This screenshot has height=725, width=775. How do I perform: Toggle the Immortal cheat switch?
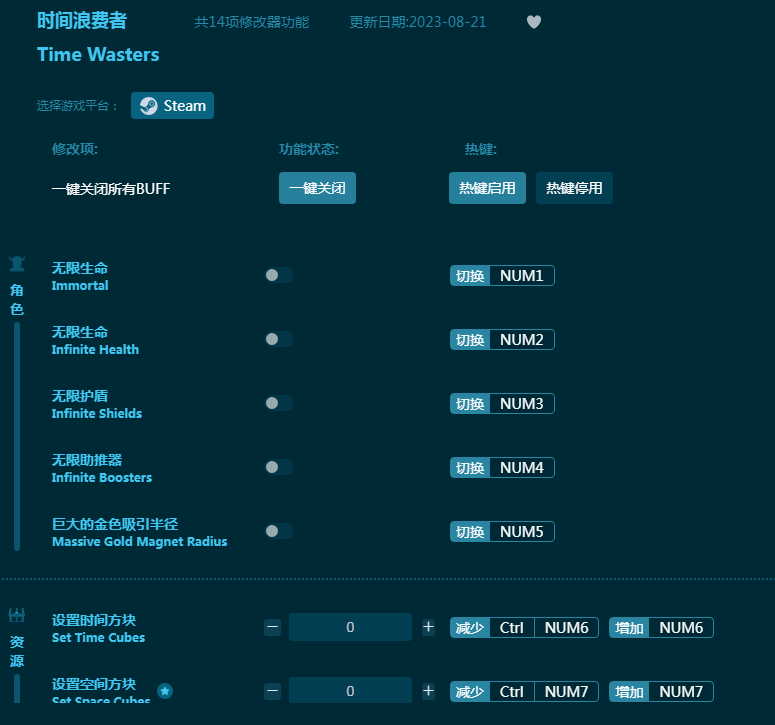[x=279, y=275]
